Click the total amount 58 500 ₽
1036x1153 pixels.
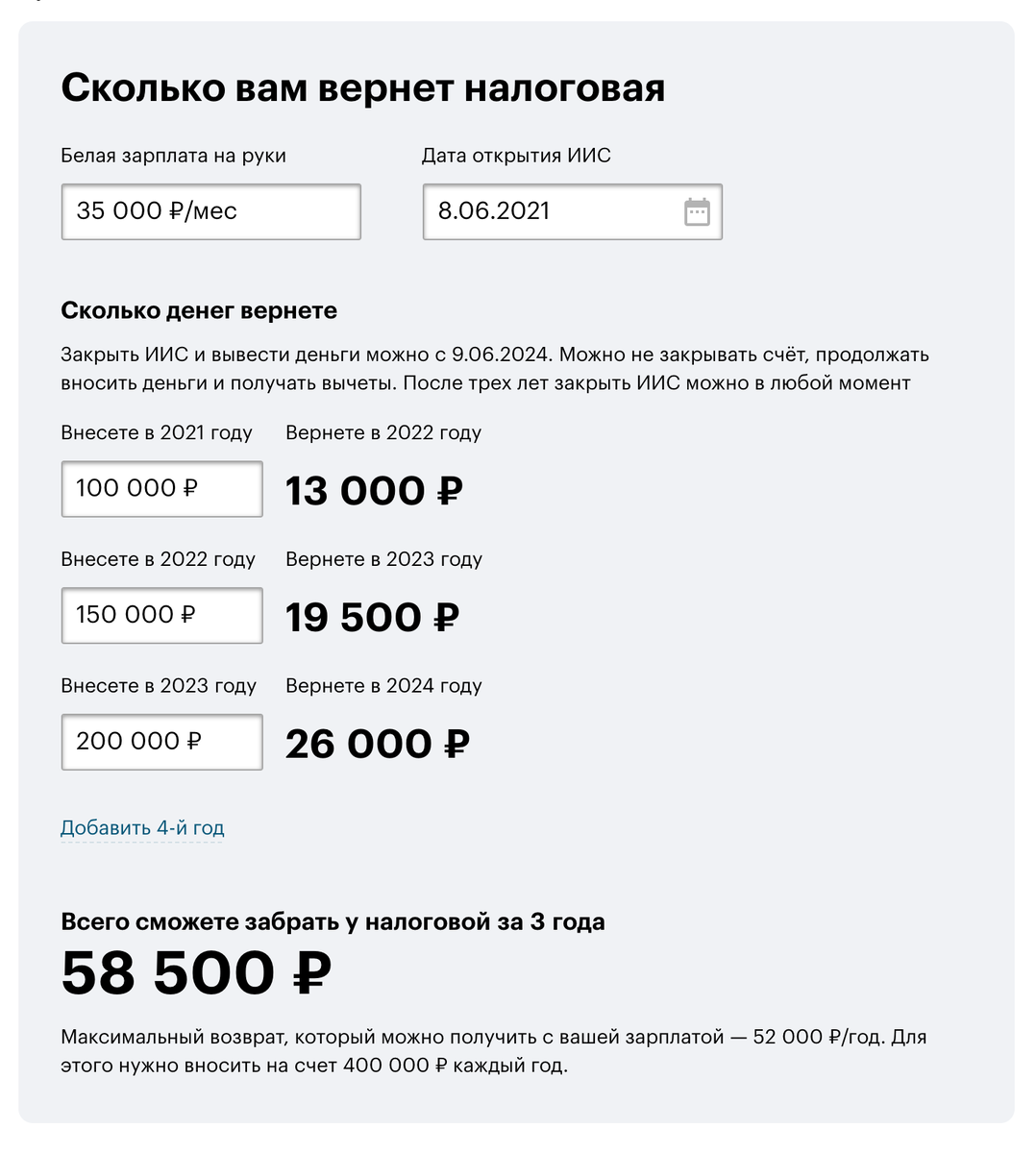195,972
